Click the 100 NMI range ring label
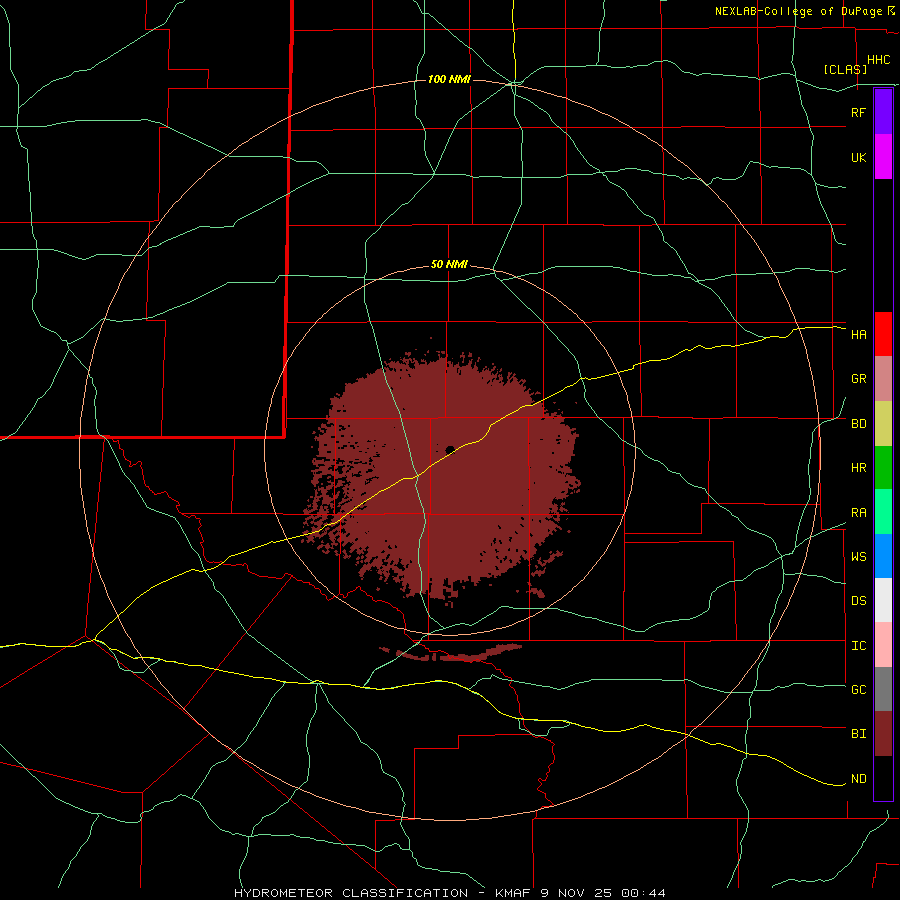This screenshot has width=900, height=900. [x=449, y=79]
